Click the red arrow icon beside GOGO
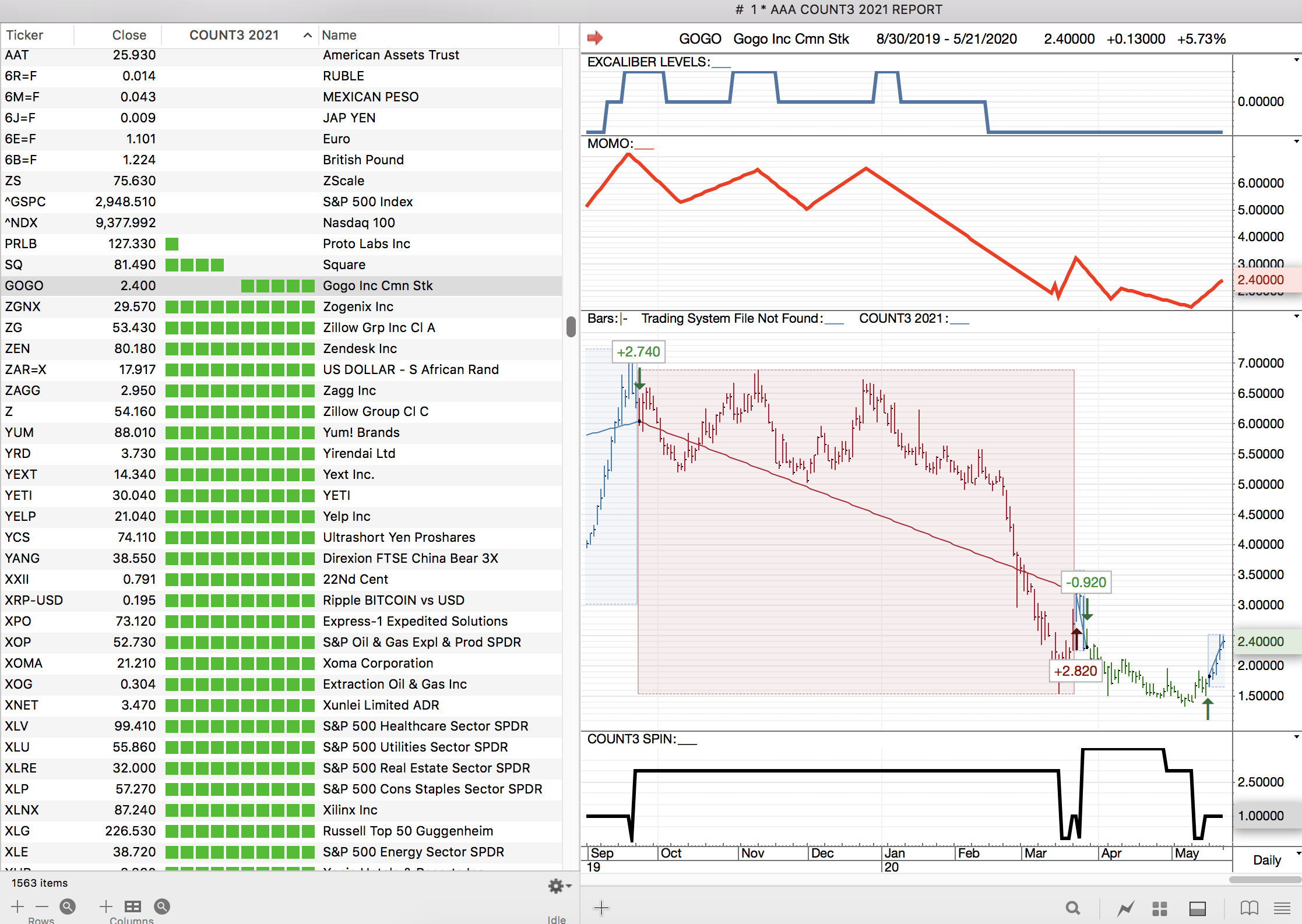Screen dimensions: 1302x924 click(594, 38)
